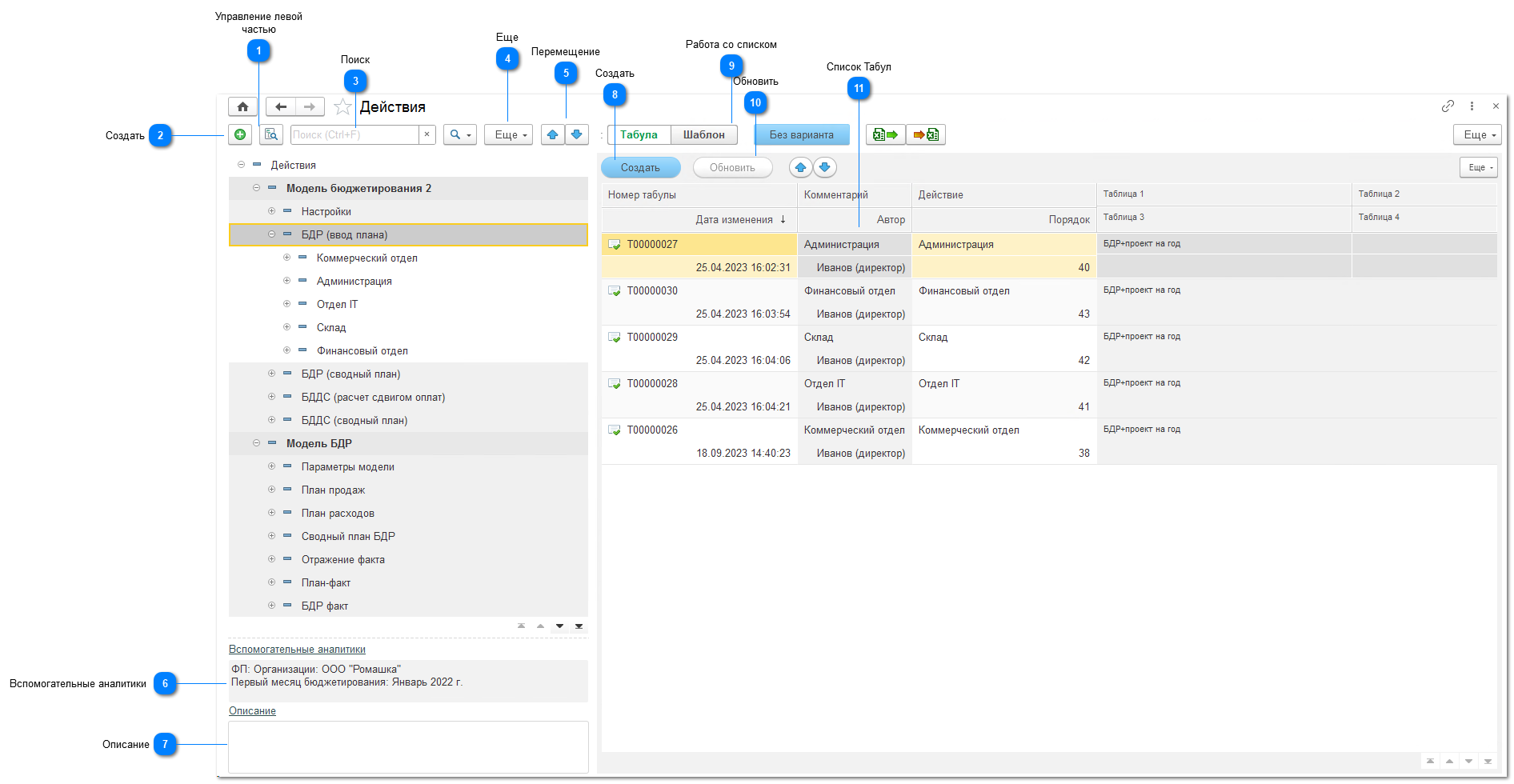Navigate back with the left arrow
The width and height of the screenshot is (1514, 784).
(281, 106)
